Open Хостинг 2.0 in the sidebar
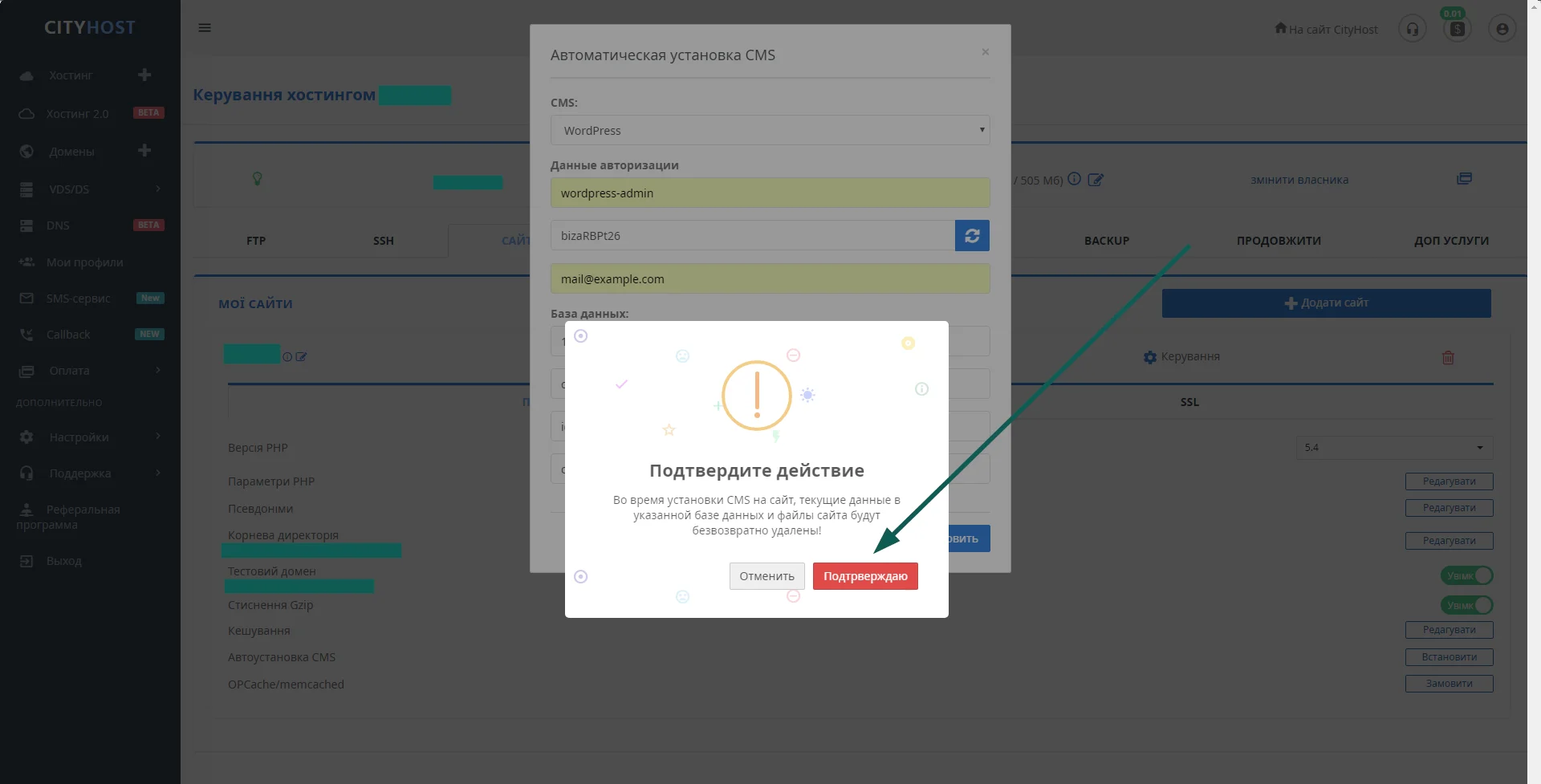The image size is (1541, 784). click(77, 114)
